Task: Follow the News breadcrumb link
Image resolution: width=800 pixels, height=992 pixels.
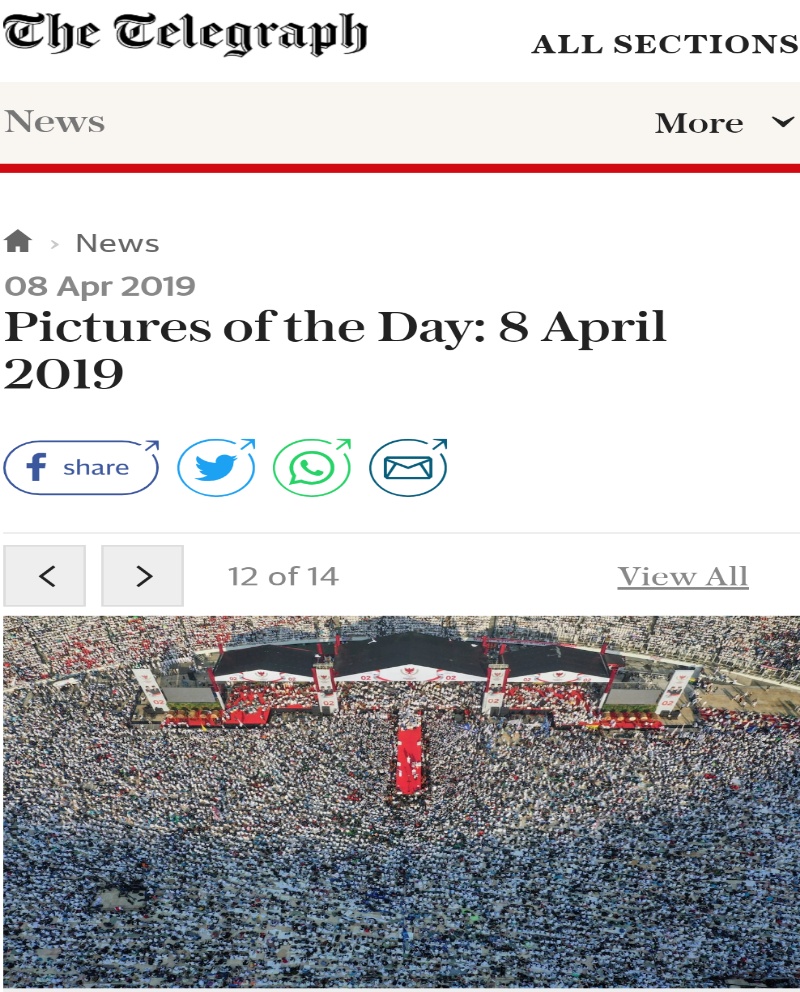Action: pyautogui.click(x=117, y=243)
